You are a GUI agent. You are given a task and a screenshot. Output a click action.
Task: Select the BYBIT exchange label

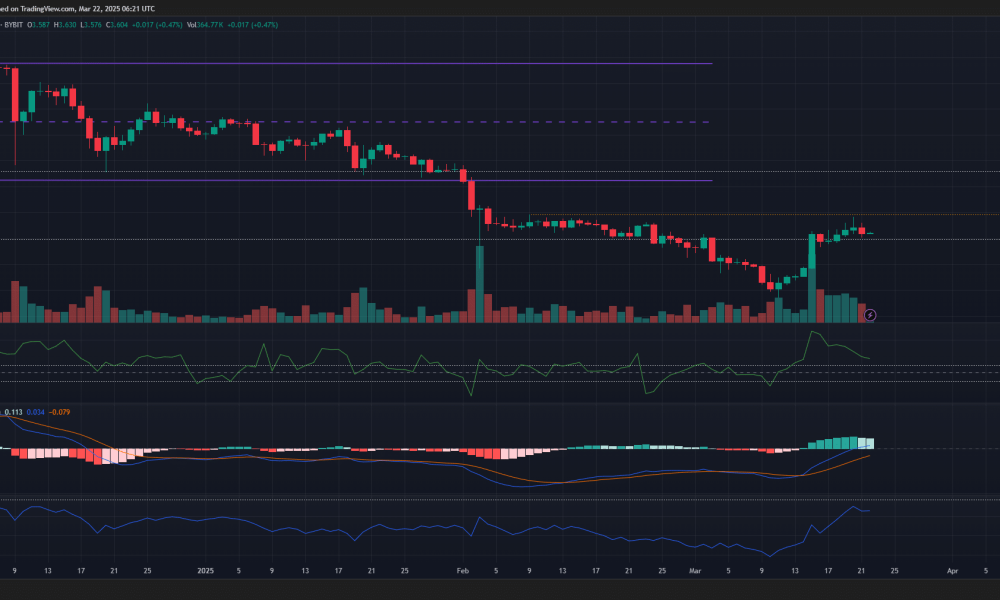click(x=13, y=25)
